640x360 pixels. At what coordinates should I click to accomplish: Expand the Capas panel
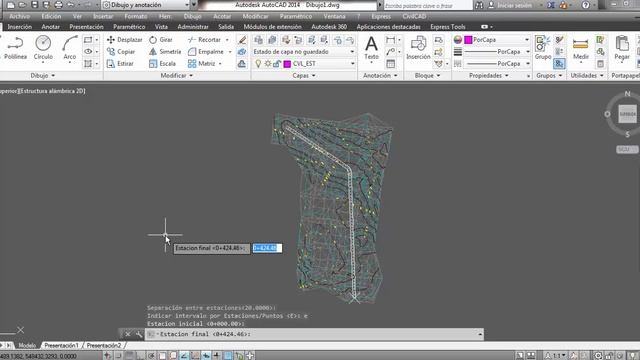pos(304,76)
